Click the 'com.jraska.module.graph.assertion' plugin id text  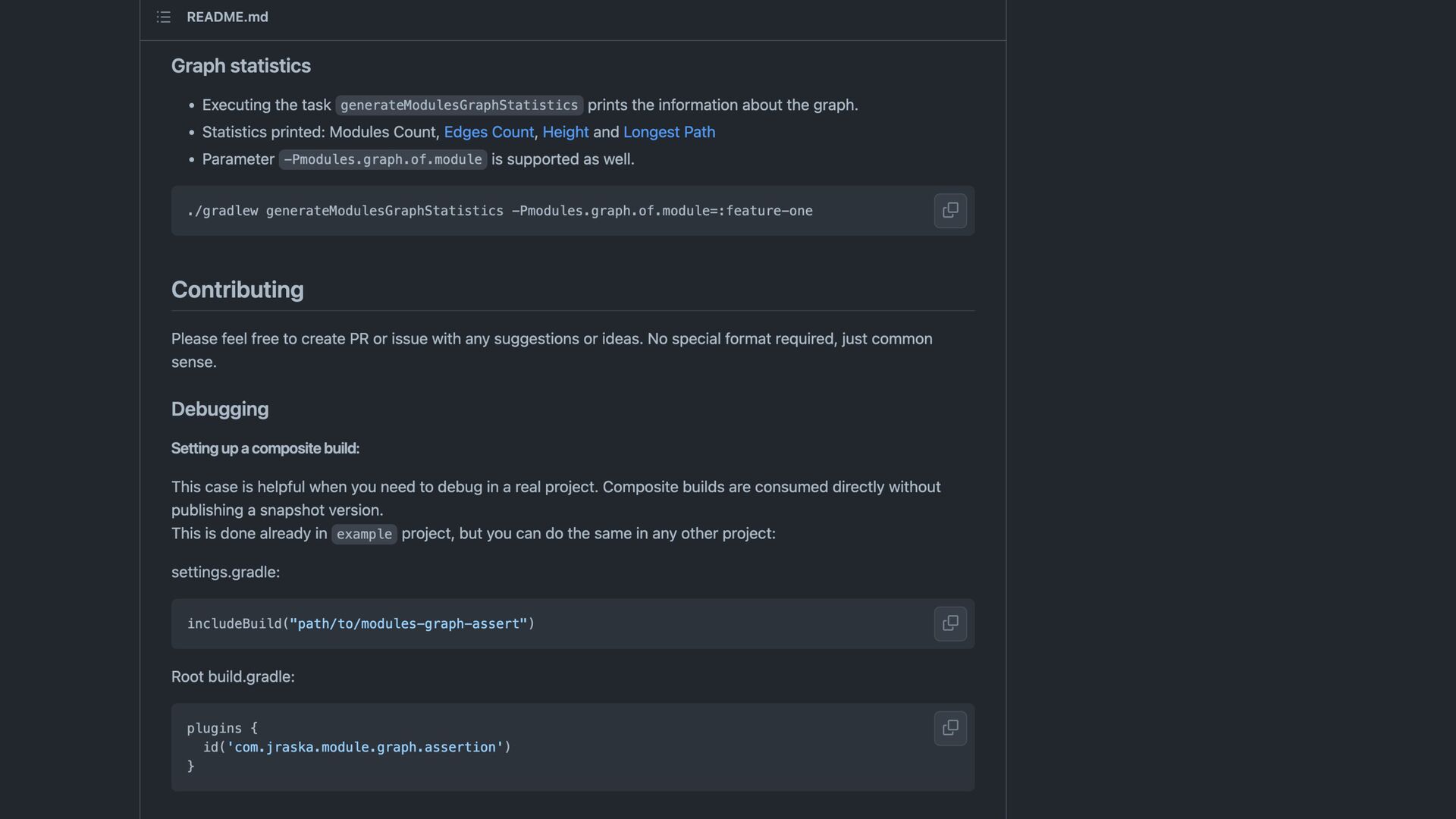click(365, 747)
